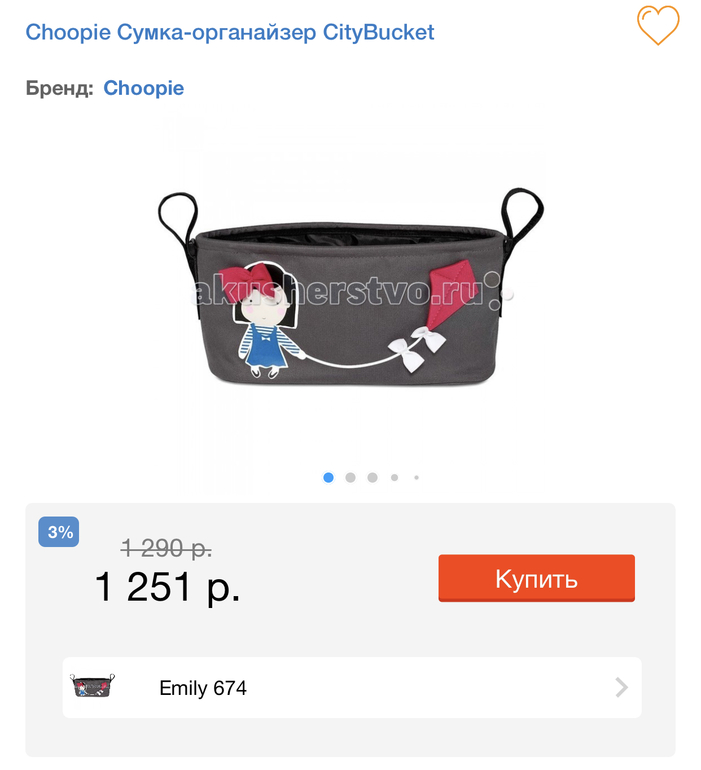
Task: Jump to the smallest last carousel dot
Action: click(417, 477)
